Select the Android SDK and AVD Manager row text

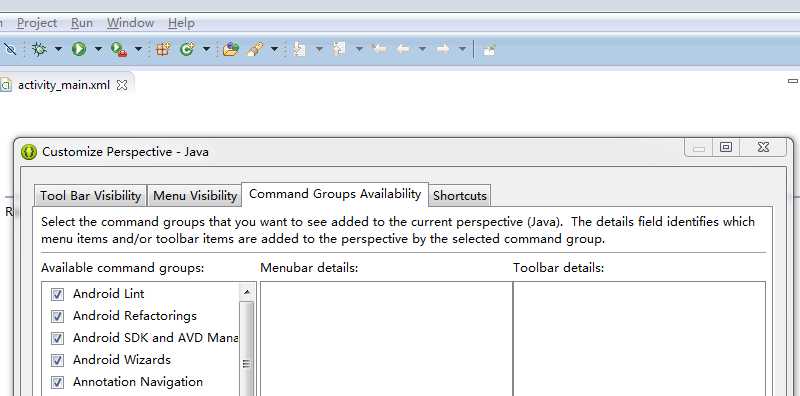click(x=155, y=338)
